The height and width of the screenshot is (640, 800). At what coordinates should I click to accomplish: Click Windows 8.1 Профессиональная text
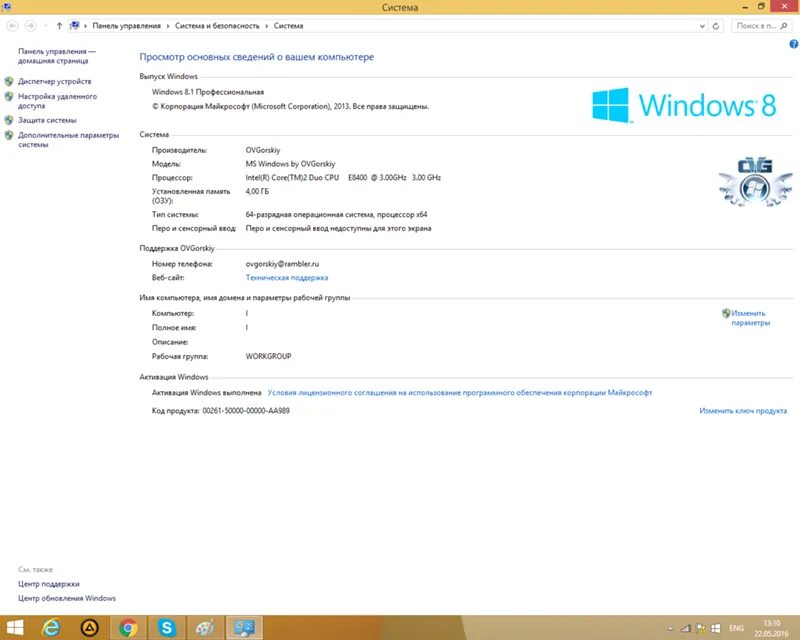(208, 92)
